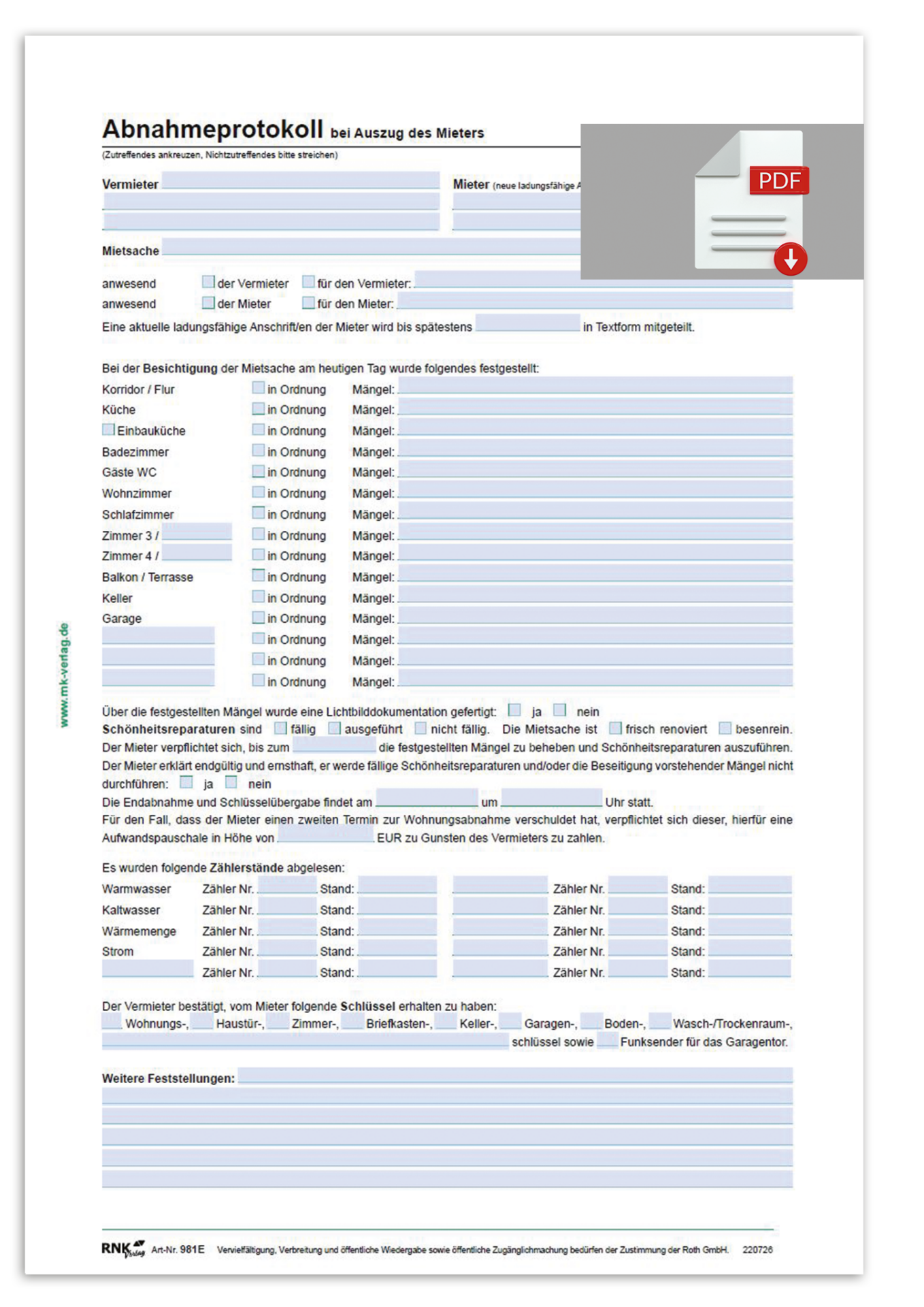Click the 'Abnahmeprotokoll' heading
924x1307 pixels.
(212, 129)
